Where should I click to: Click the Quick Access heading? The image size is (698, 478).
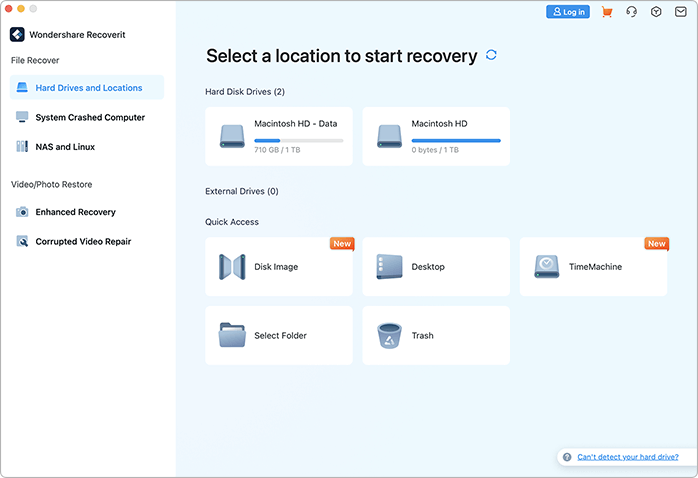[x=232, y=222]
